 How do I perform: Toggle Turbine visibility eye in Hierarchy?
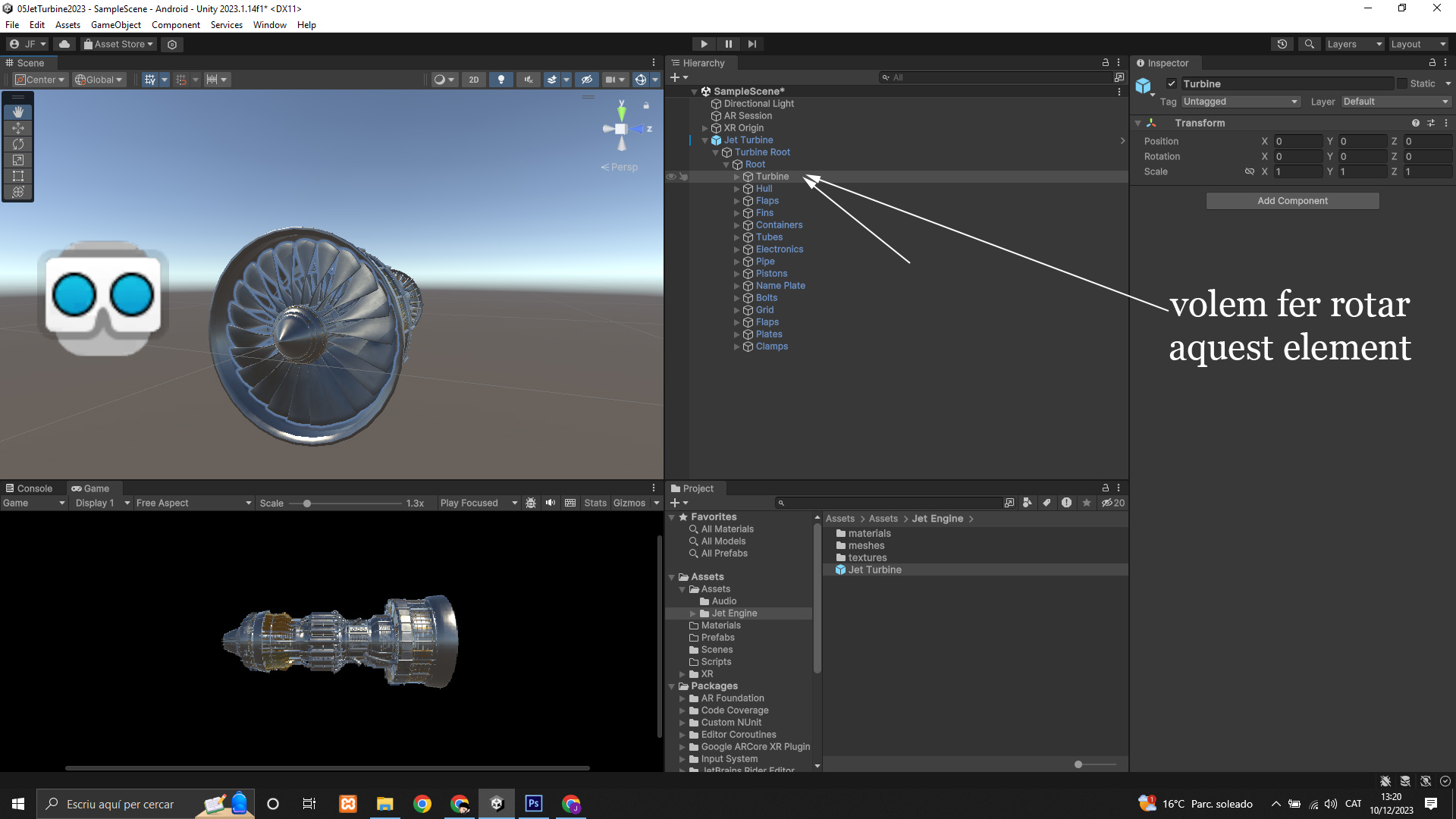[x=671, y=177]
